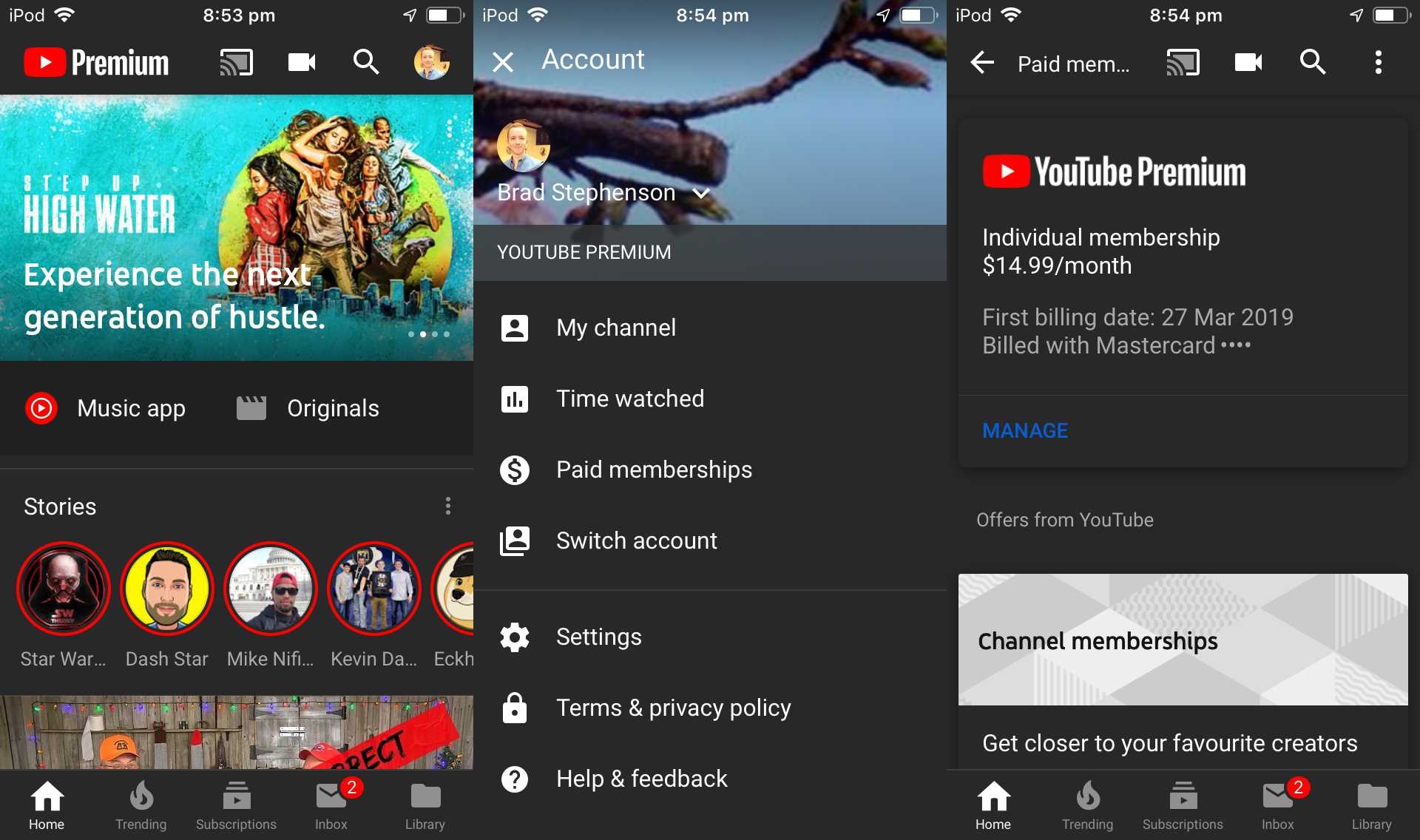Tap the account avatar on the Account screen
The image size is (1420, 840).
[523, 146]
